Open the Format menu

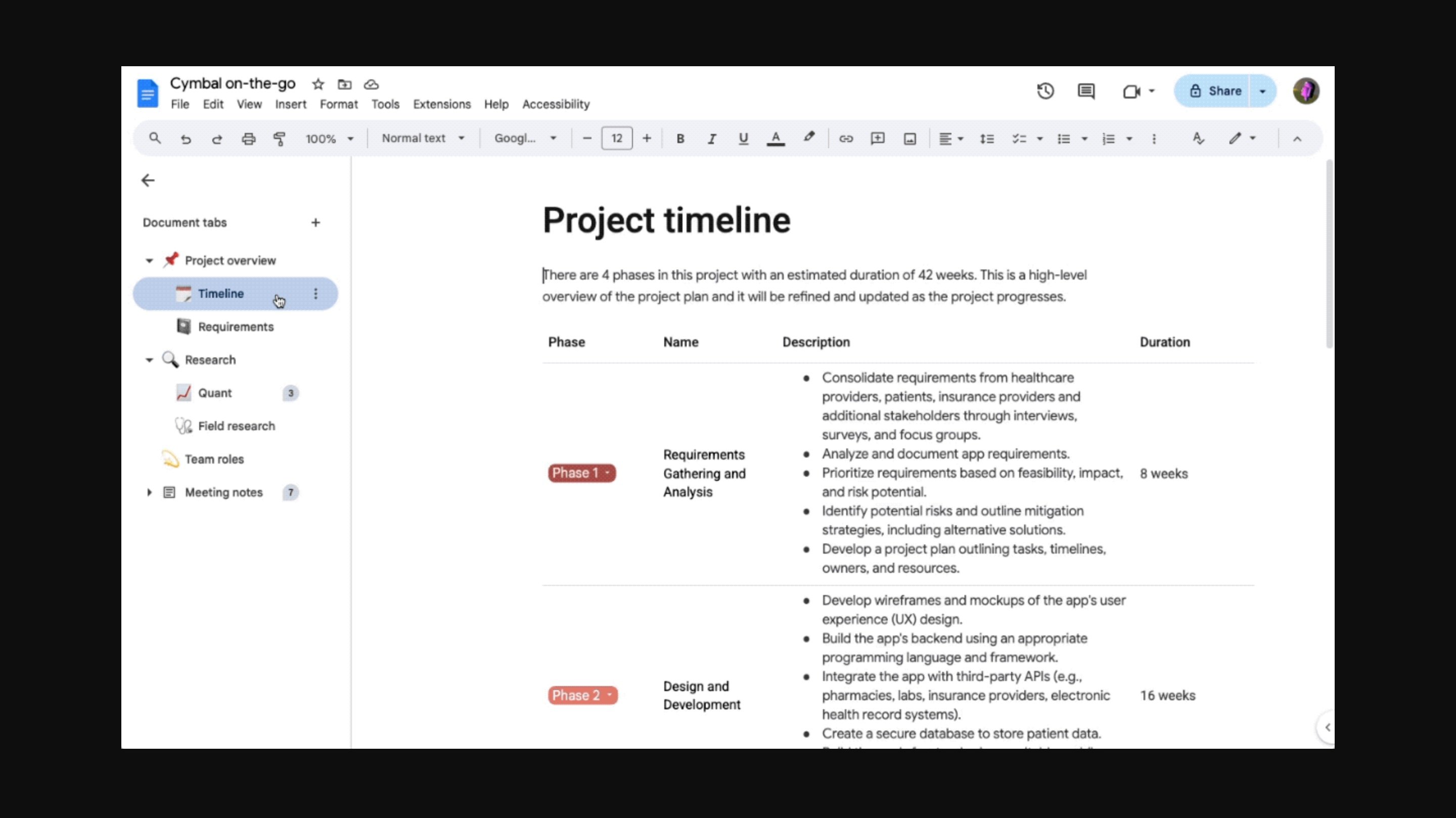pyautogui.click(x=339, y=105)
